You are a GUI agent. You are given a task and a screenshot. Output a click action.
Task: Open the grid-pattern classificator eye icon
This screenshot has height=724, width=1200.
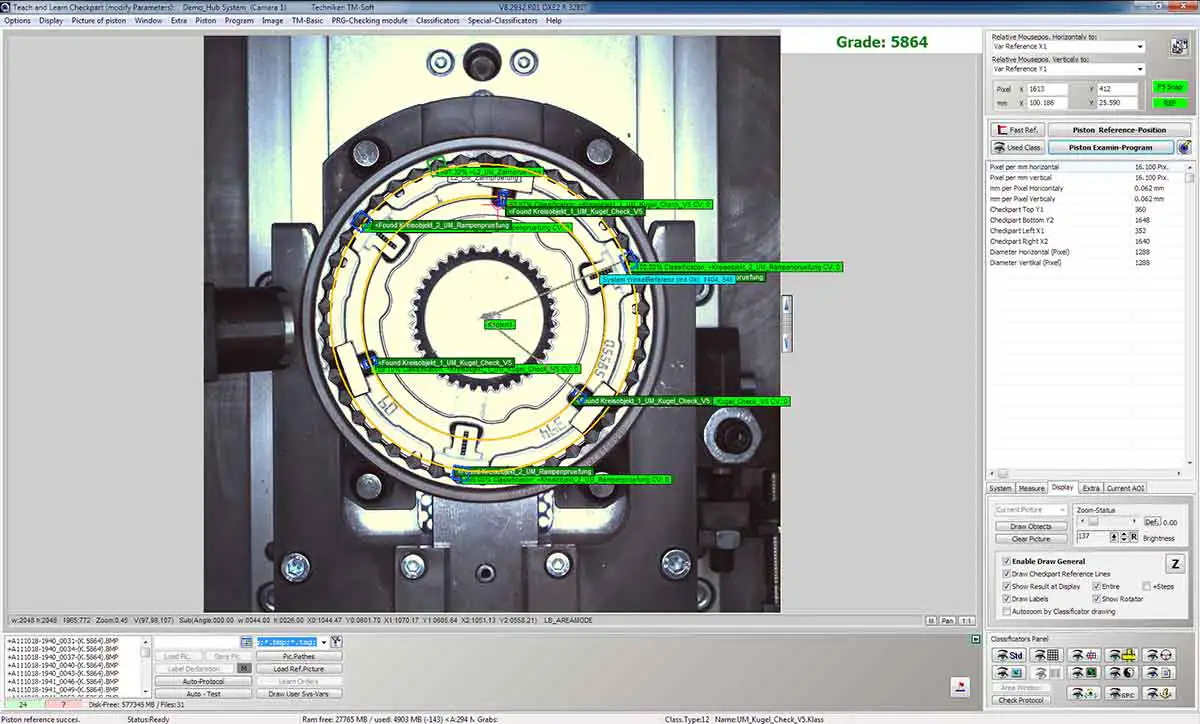click(x=1047, y=655)
